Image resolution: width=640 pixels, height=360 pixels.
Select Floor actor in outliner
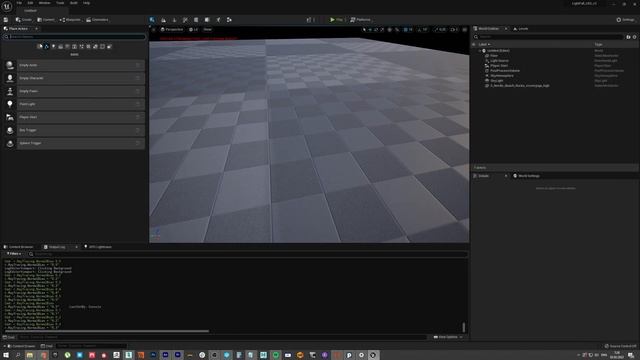pyautogui.click(x=494, y=56)
